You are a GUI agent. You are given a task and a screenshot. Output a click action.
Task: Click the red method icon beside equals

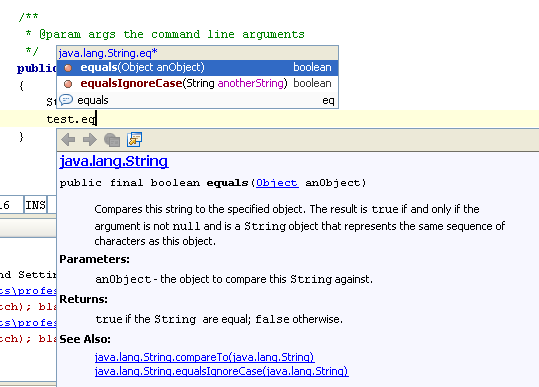tap(68, 68)
